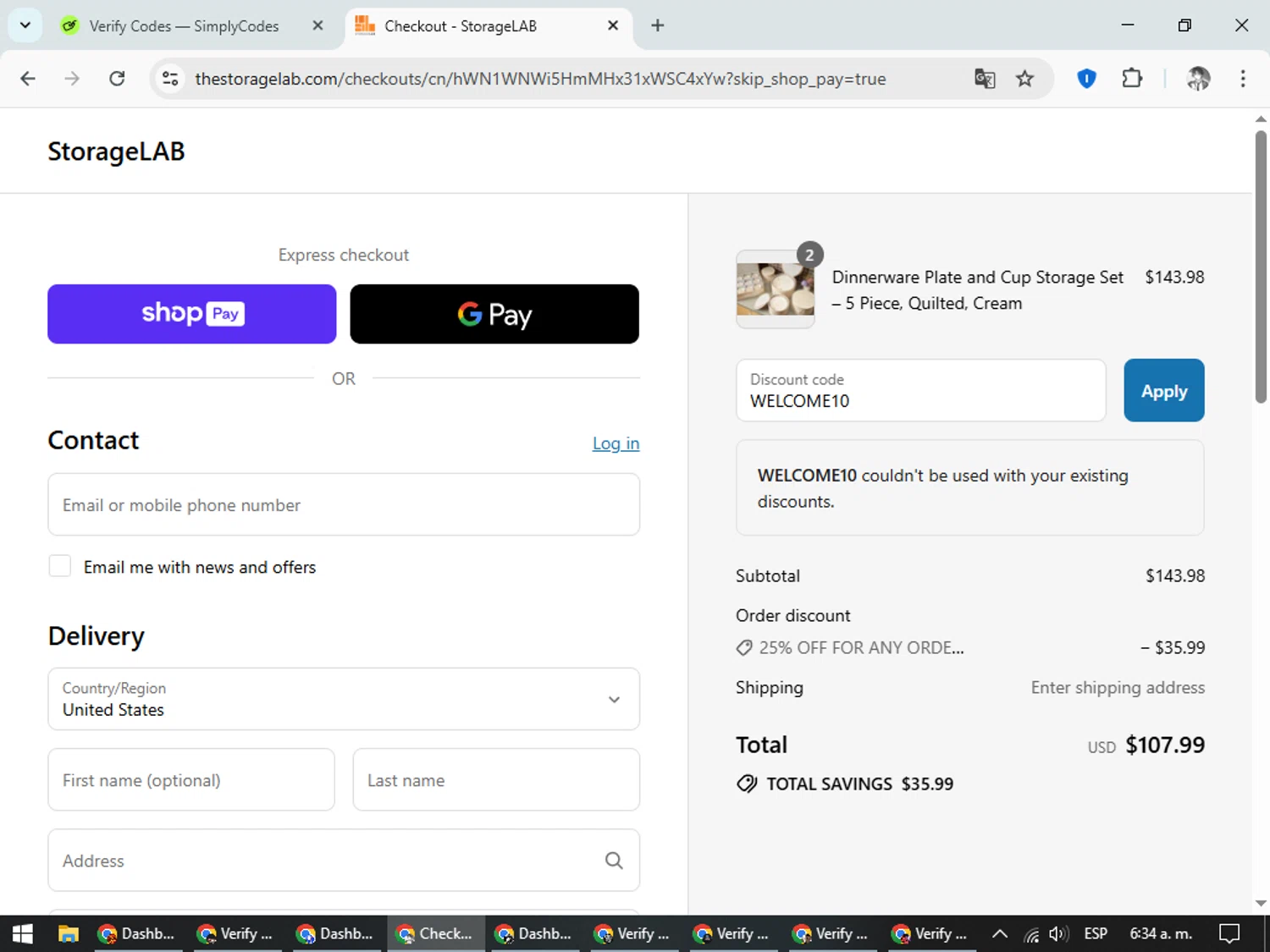Click the $107.99 total amount
The height and width of the screenshot is (952, 1270).
pyautogui.click(x=1165, y=745)
